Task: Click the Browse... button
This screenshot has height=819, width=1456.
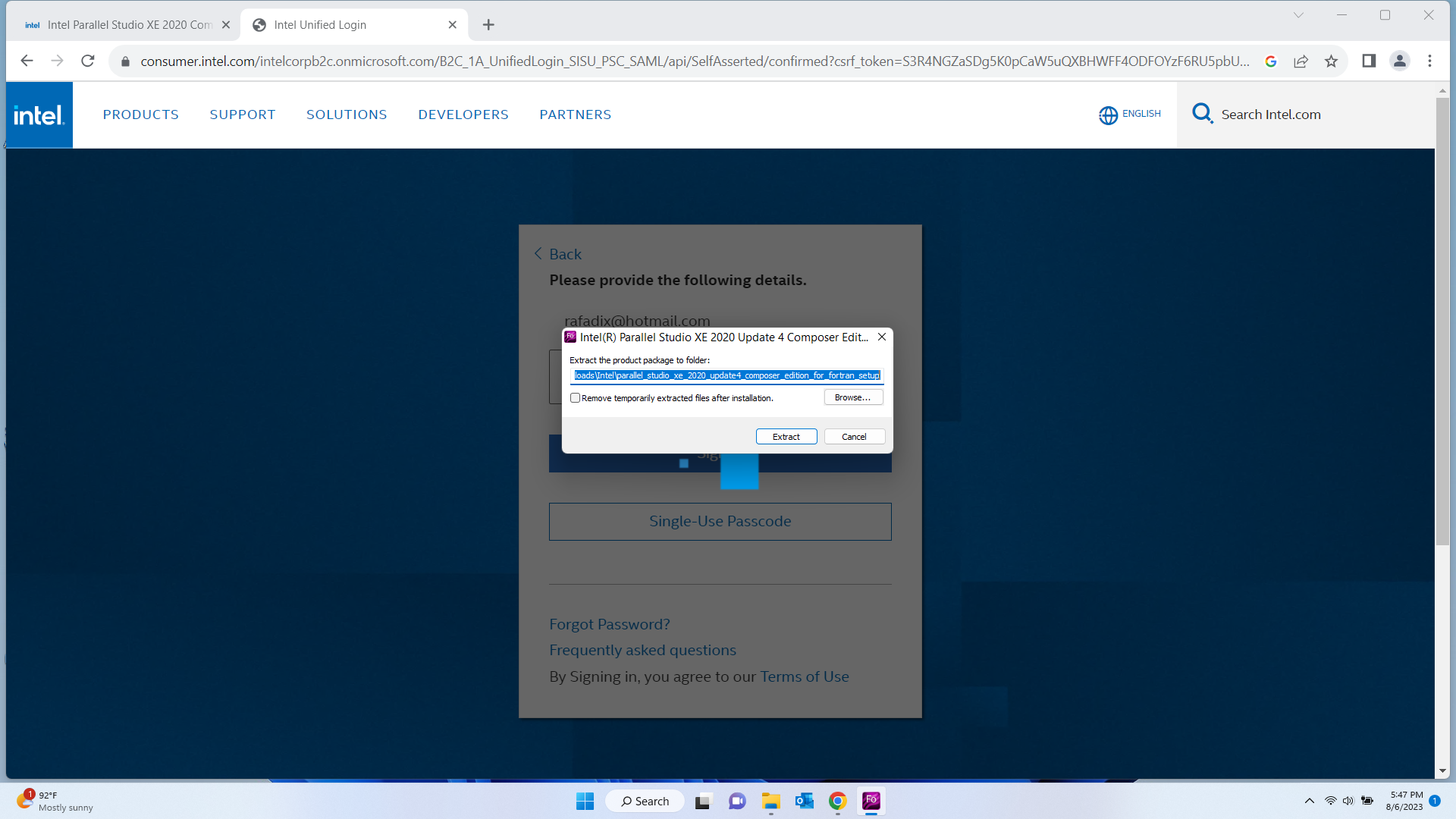Action: click(853, 397)
